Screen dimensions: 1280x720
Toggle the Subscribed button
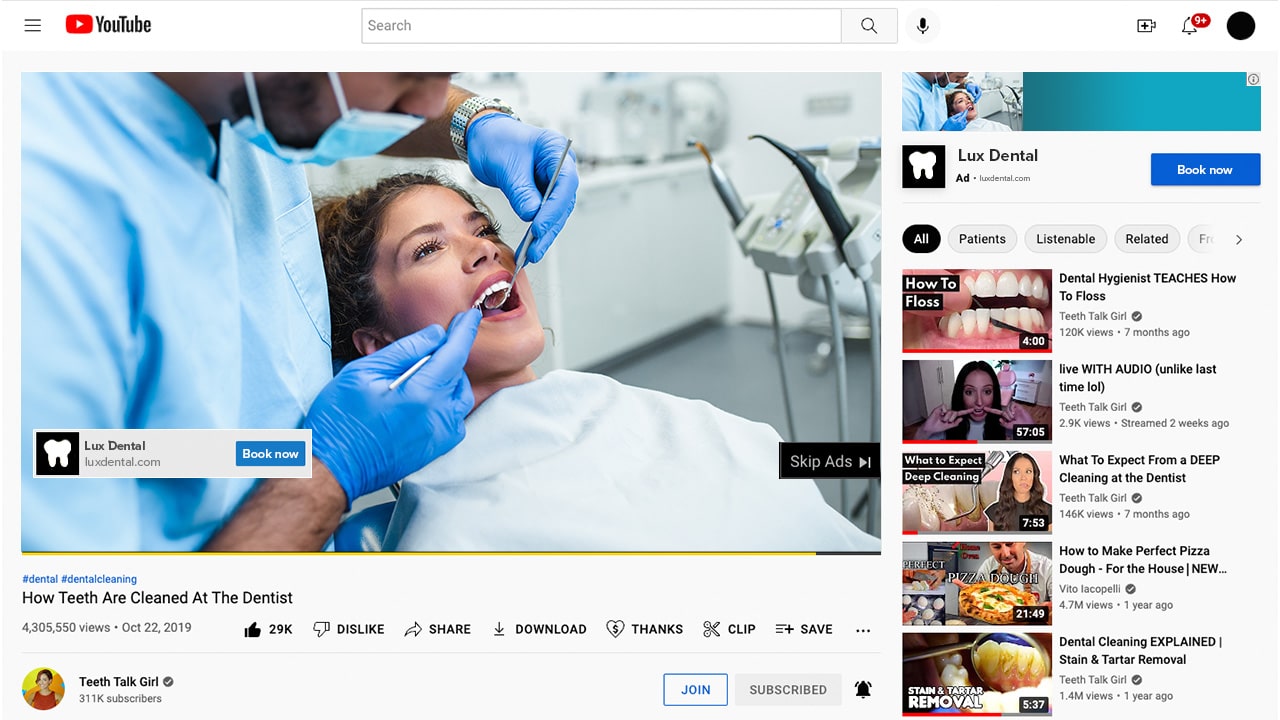788,689
